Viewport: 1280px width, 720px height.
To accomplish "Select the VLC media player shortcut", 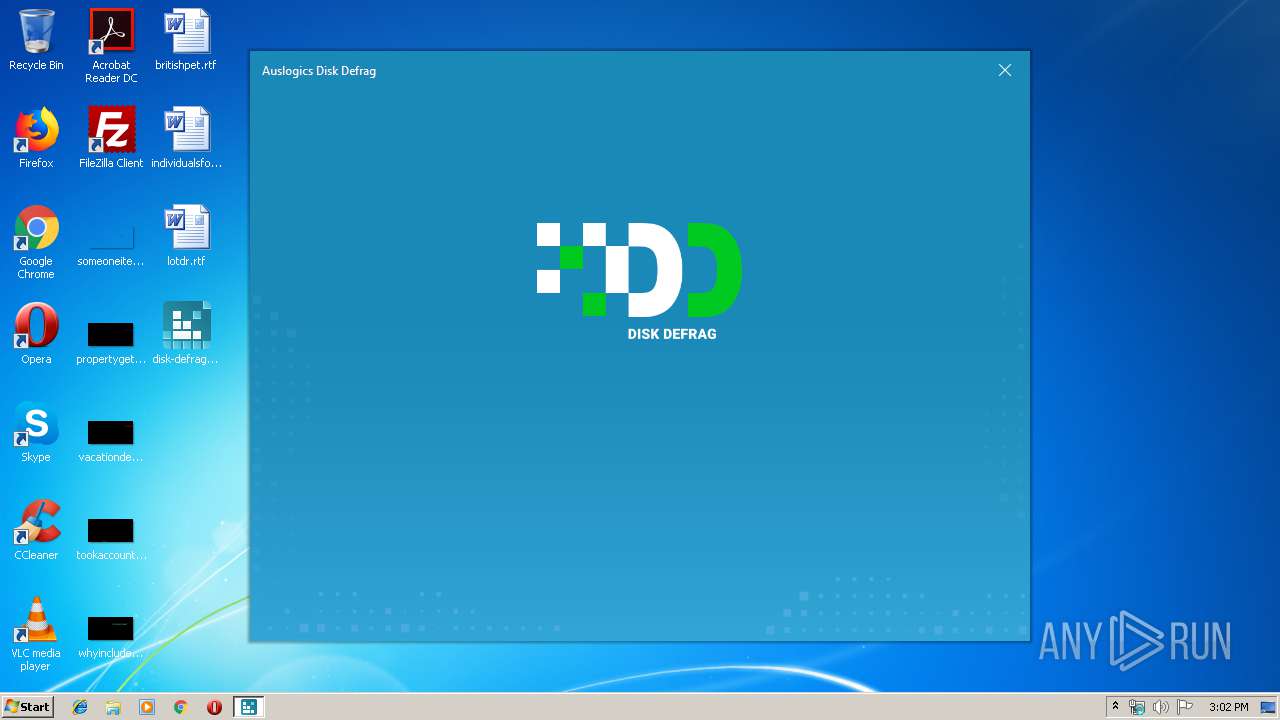I will coord(36,634).
